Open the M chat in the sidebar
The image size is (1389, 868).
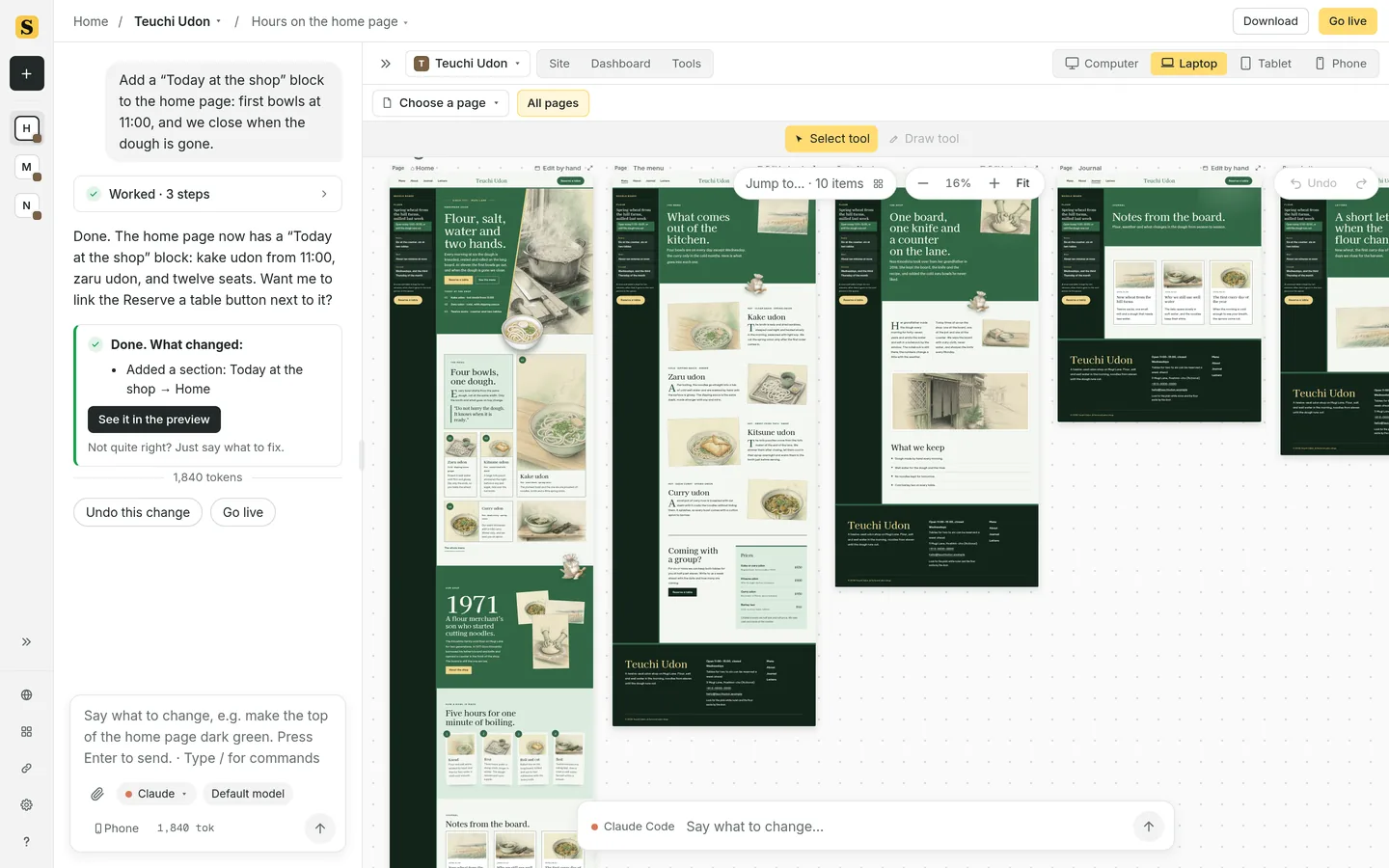pos(27,167)
